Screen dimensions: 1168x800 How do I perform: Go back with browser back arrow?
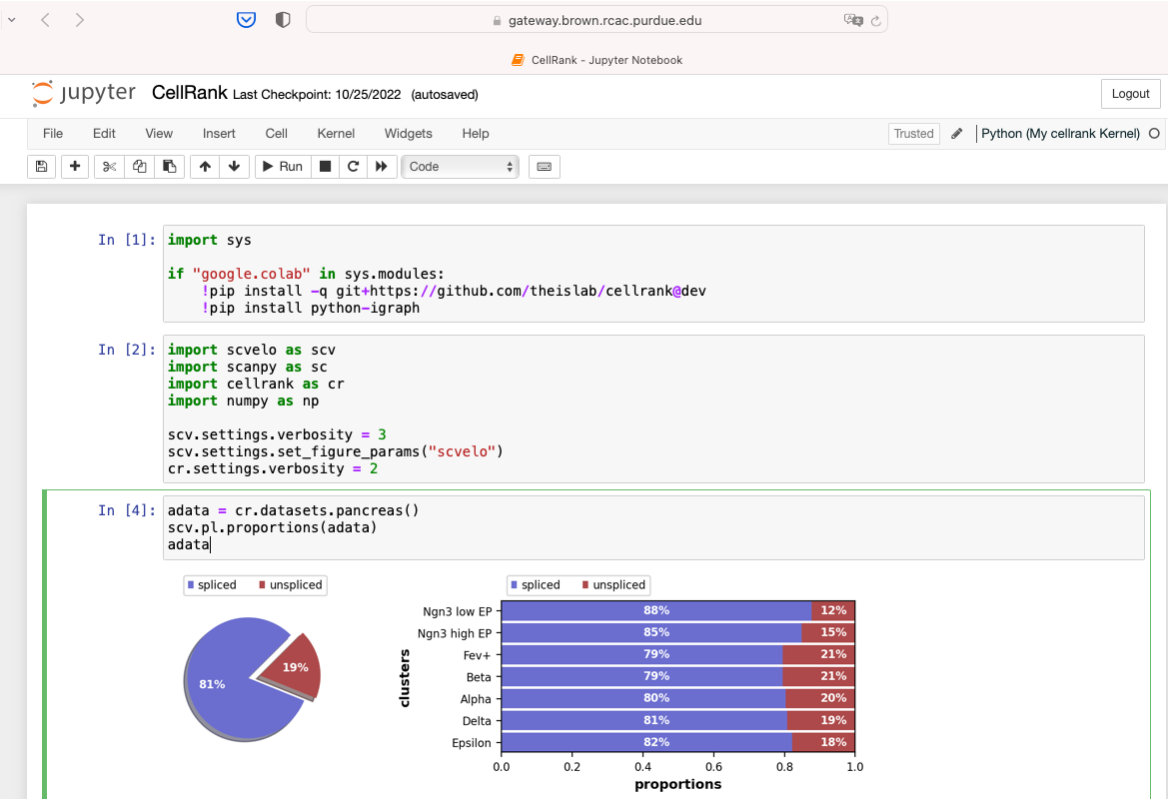tap(45, 20)
